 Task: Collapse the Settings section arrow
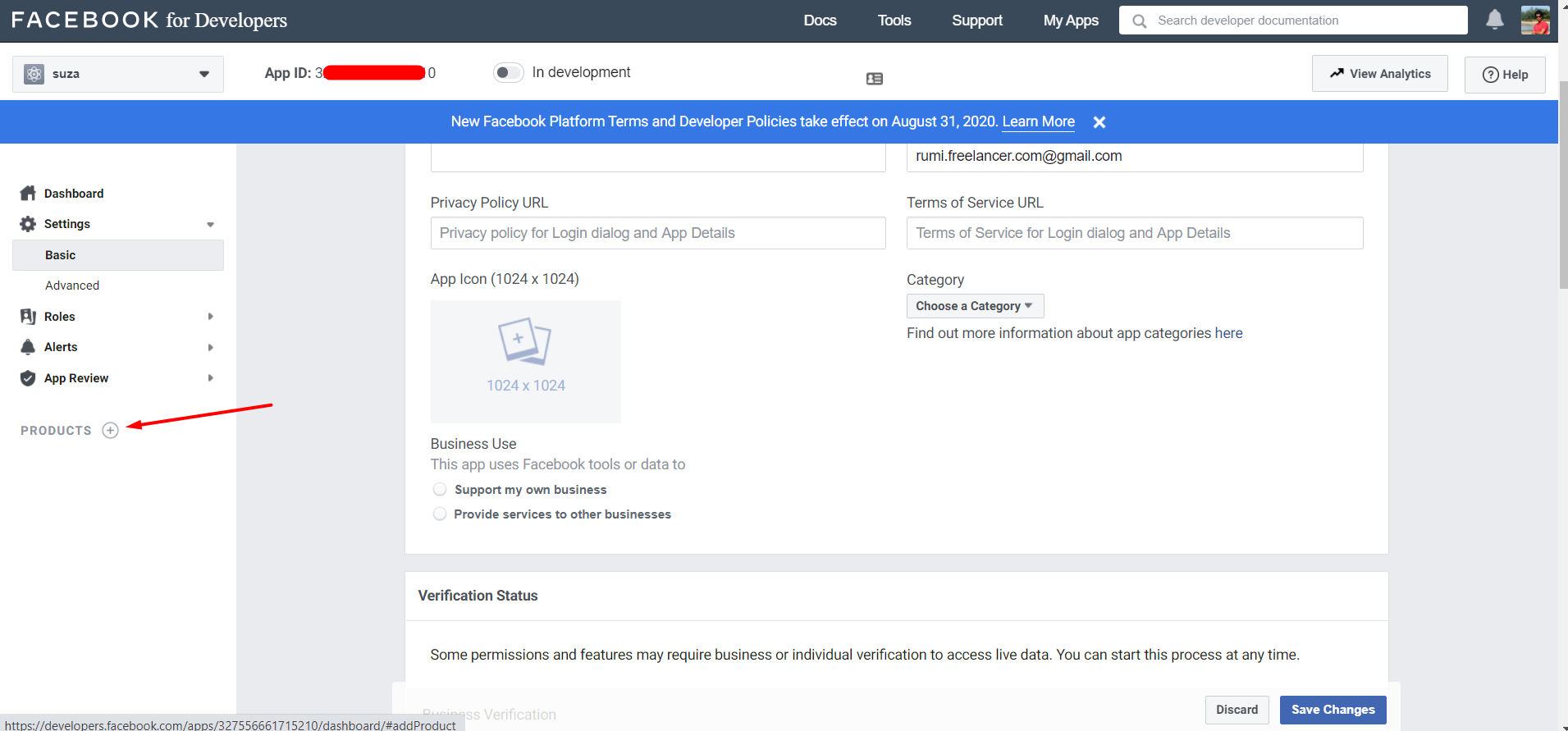[210, 224]
